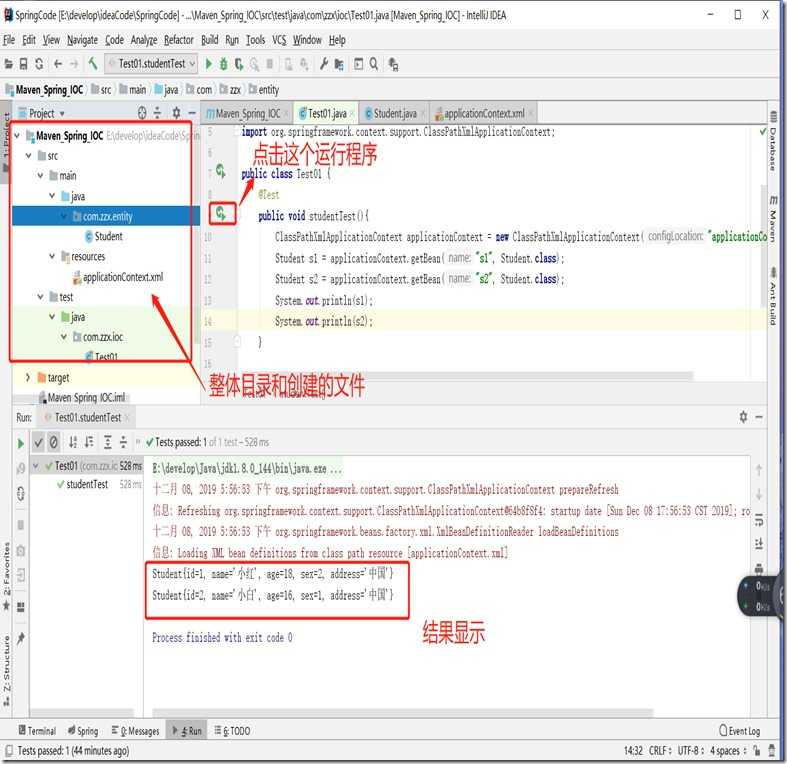Collapse all test results icon
The height and width of the screenshot is (764, 787).
pyautogui.click(x=123, y=442)
